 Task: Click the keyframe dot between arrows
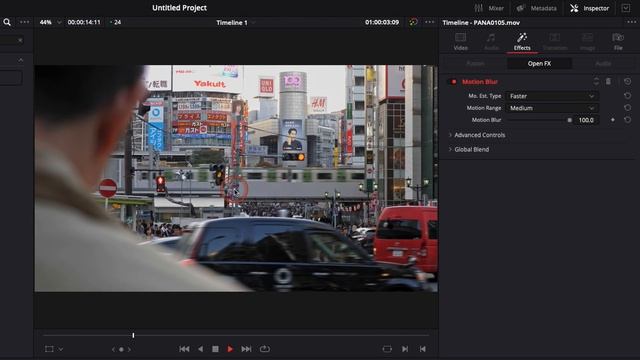click(121, 349)
